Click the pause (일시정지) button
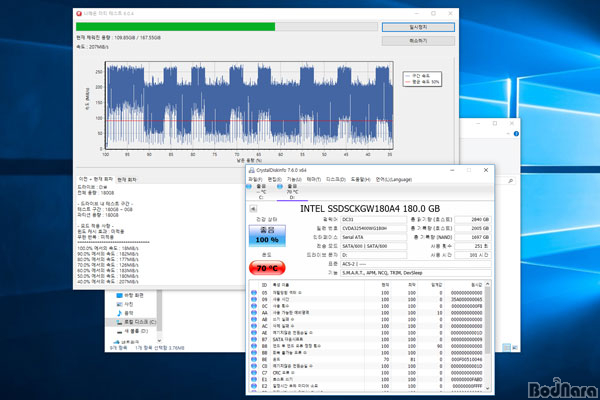The width and height of the screenshot is (600, 400). click(x=418, y=27)
